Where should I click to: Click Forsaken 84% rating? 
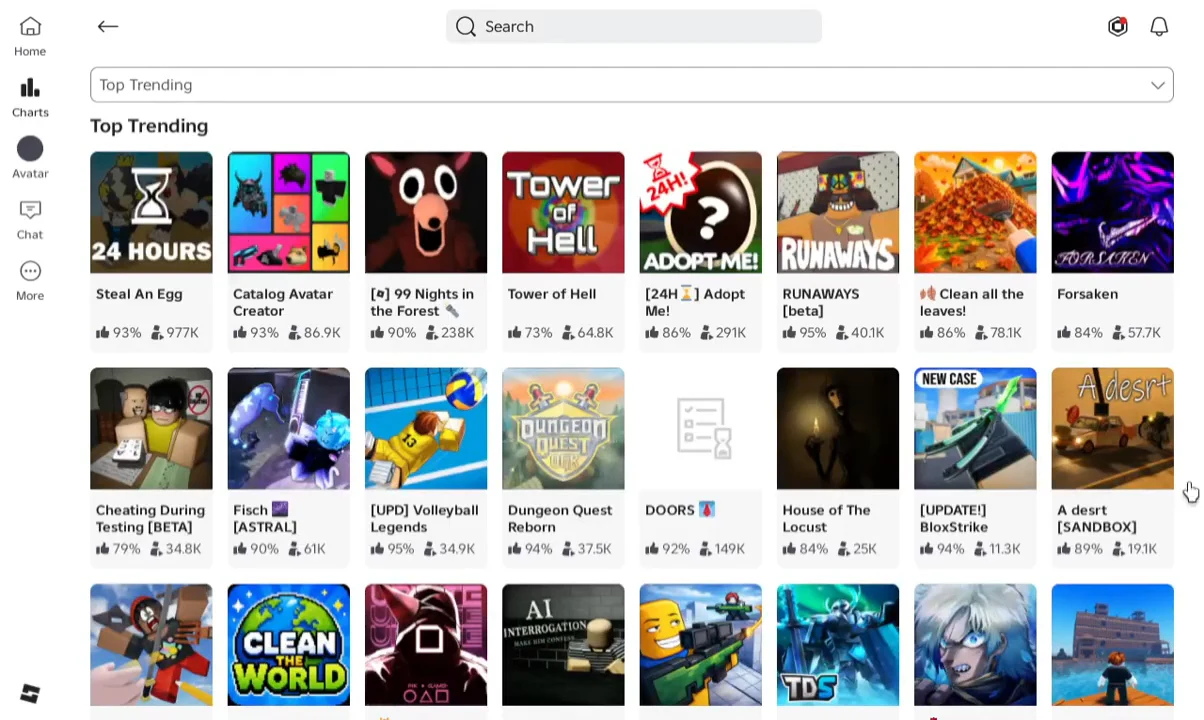click(1080, 332)
